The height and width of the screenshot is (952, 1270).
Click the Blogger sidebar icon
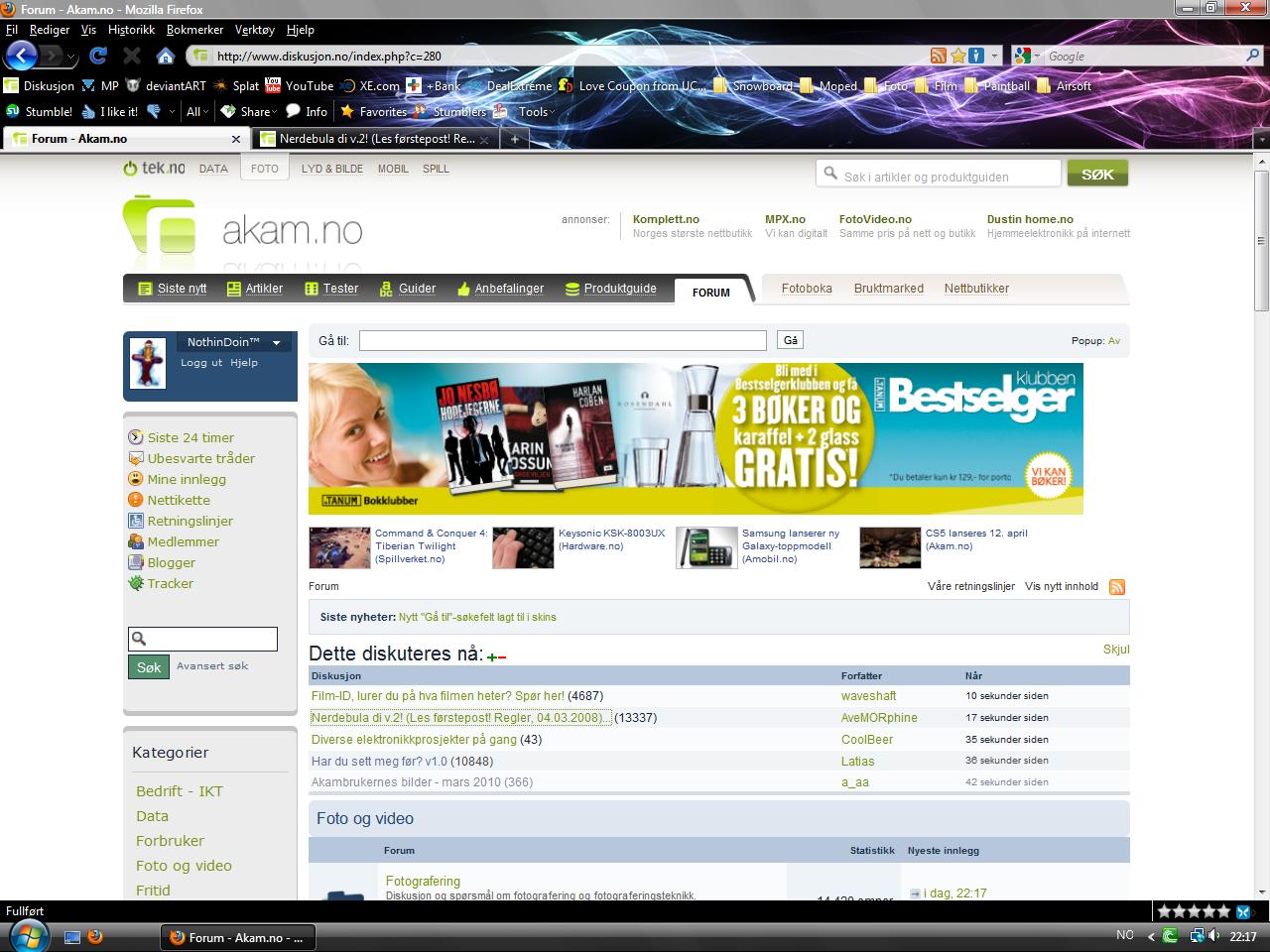pos(136,562)
